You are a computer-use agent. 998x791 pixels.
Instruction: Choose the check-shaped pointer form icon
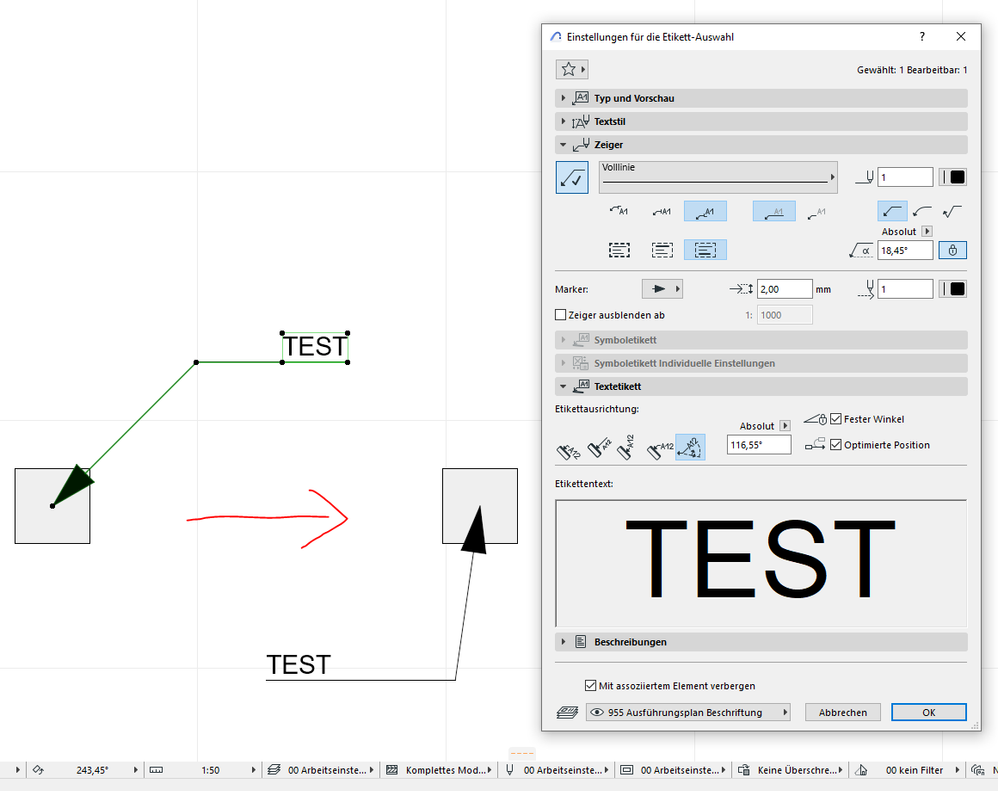952,211
